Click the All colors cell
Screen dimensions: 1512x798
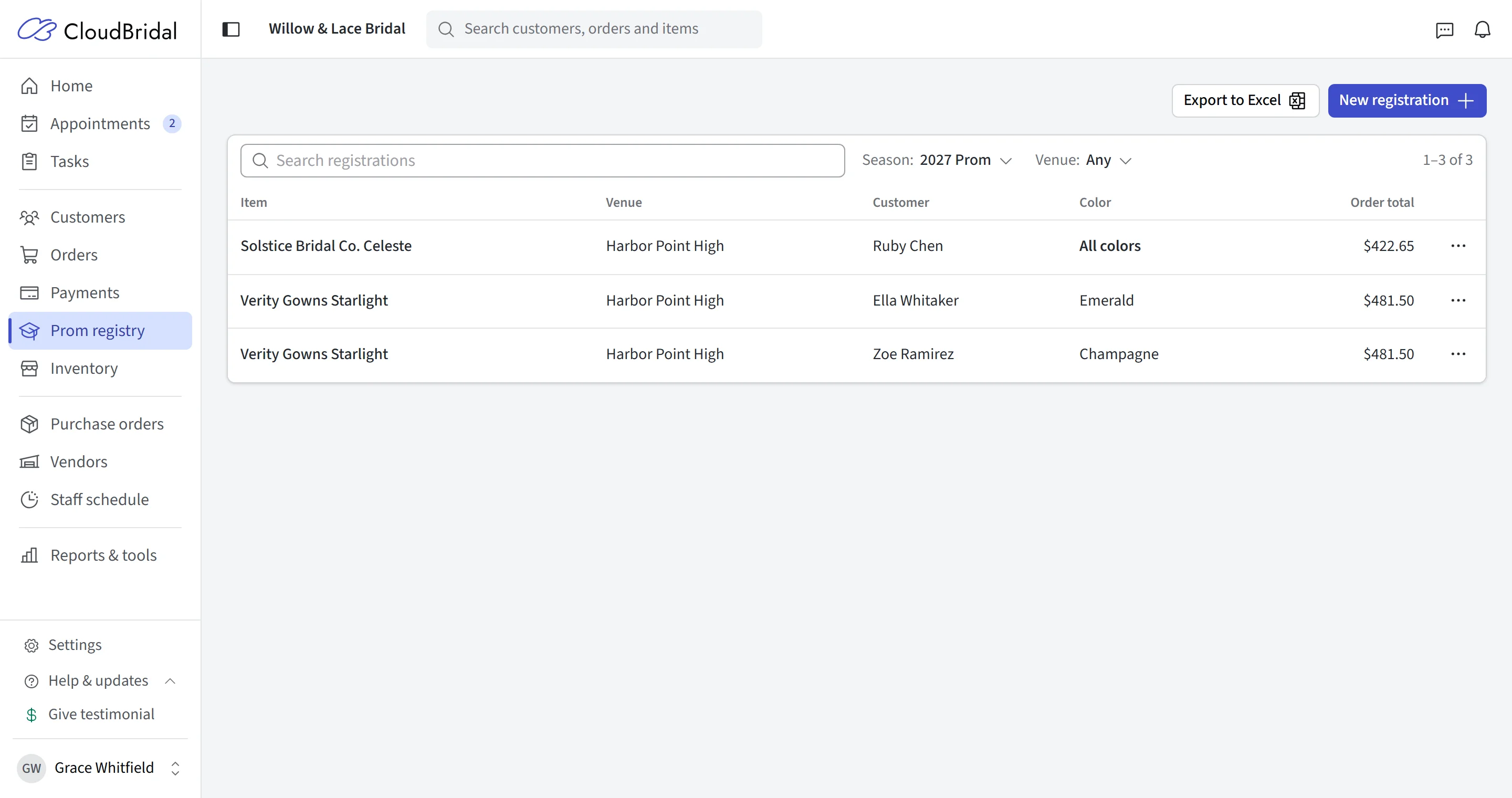(1110, 246)
